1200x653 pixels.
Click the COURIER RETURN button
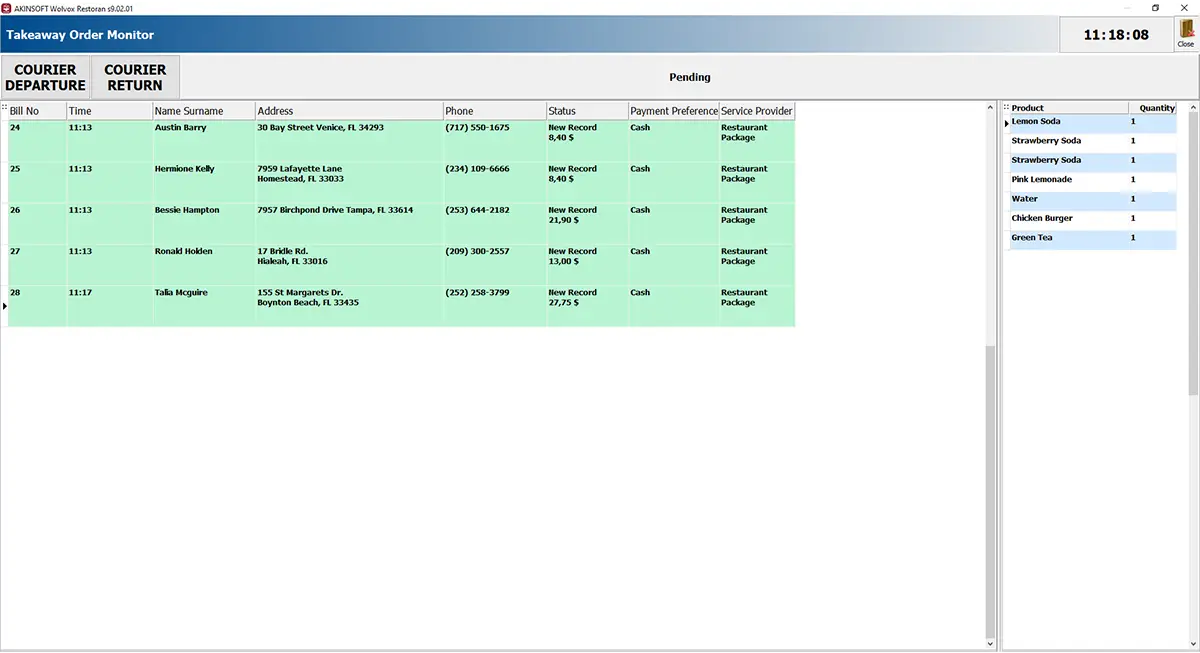135,77
